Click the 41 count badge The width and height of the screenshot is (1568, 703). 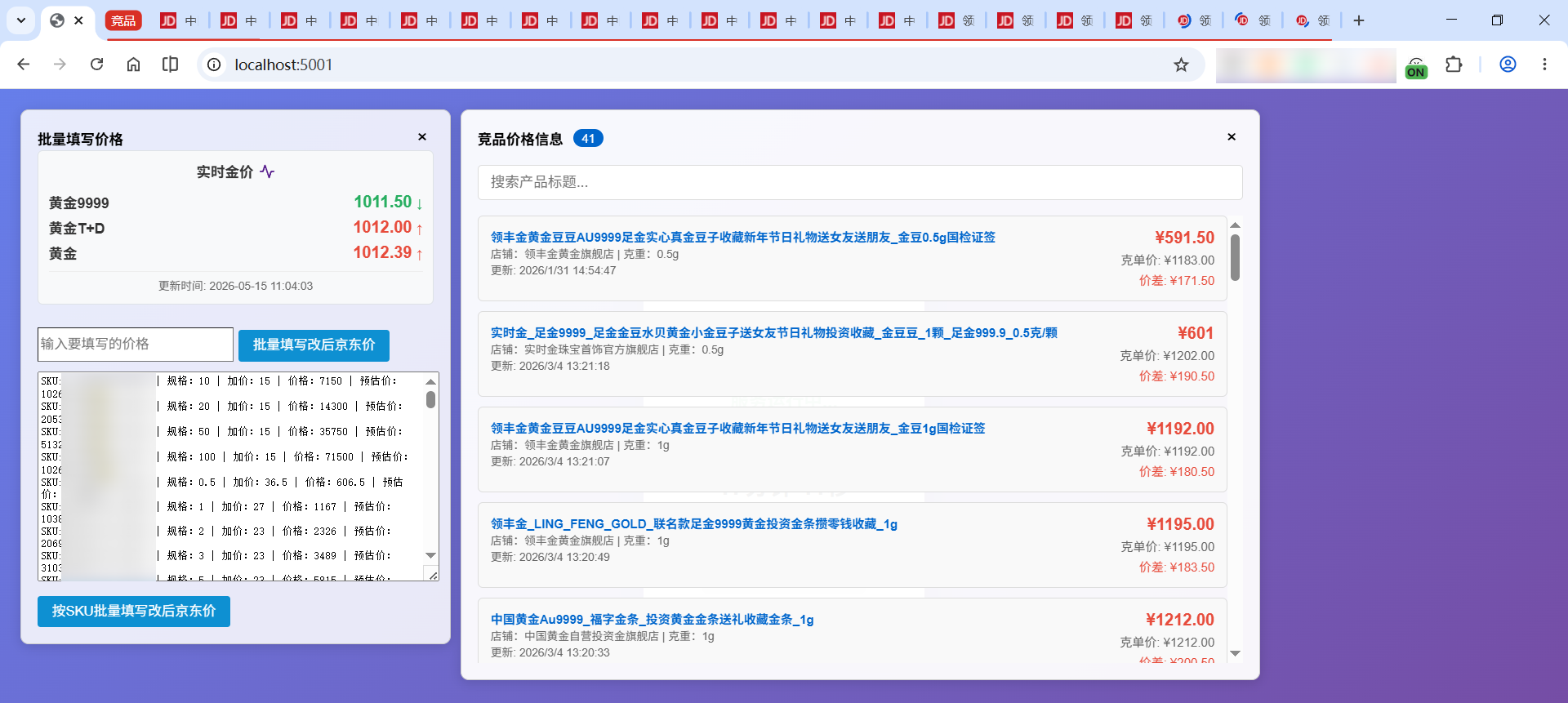[x=588, y=139]
